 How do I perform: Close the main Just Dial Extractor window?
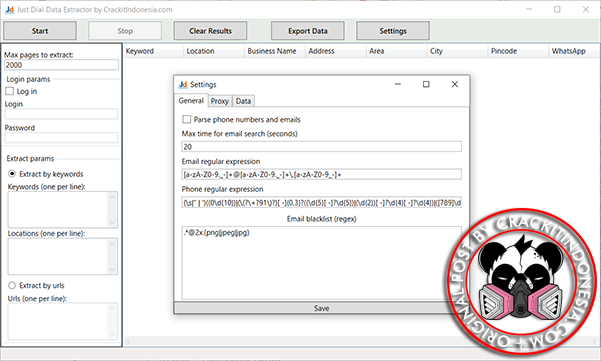coord(586,9)
